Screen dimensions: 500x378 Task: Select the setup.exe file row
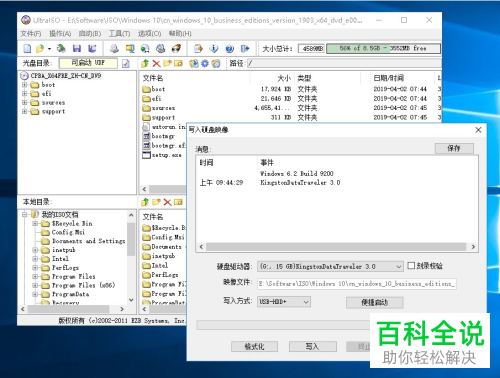pos(162,155)
